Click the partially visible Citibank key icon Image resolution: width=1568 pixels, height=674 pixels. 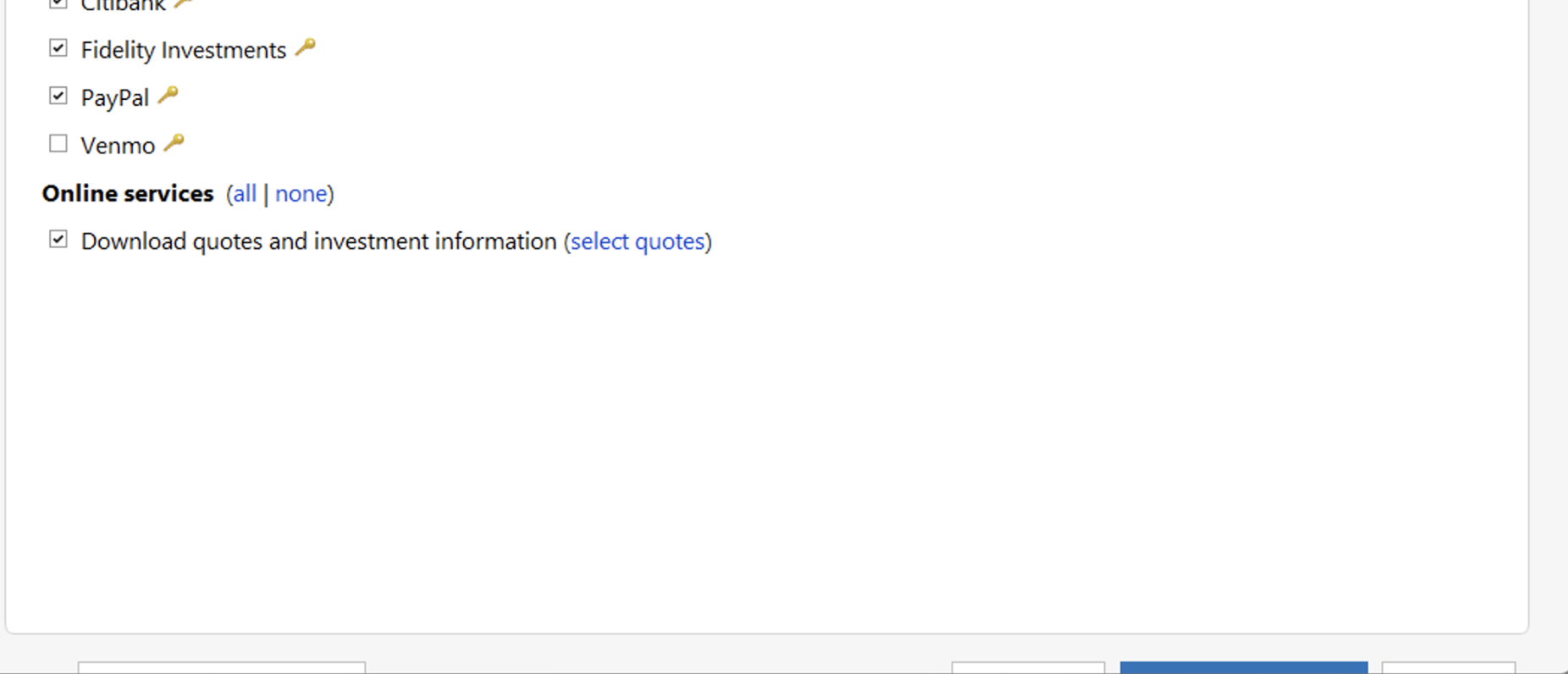(184, 4)
